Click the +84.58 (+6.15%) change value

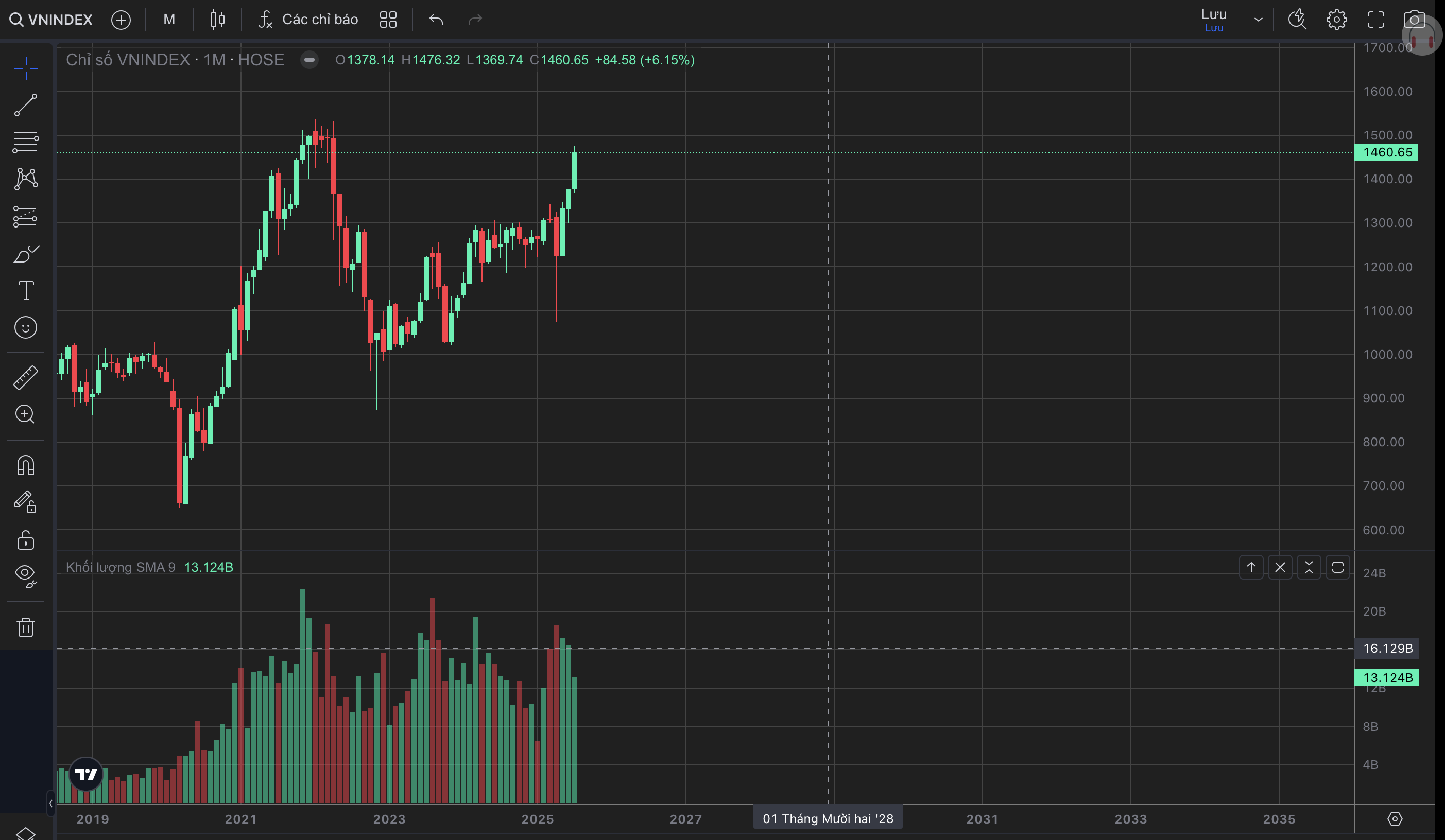[645, 60]
